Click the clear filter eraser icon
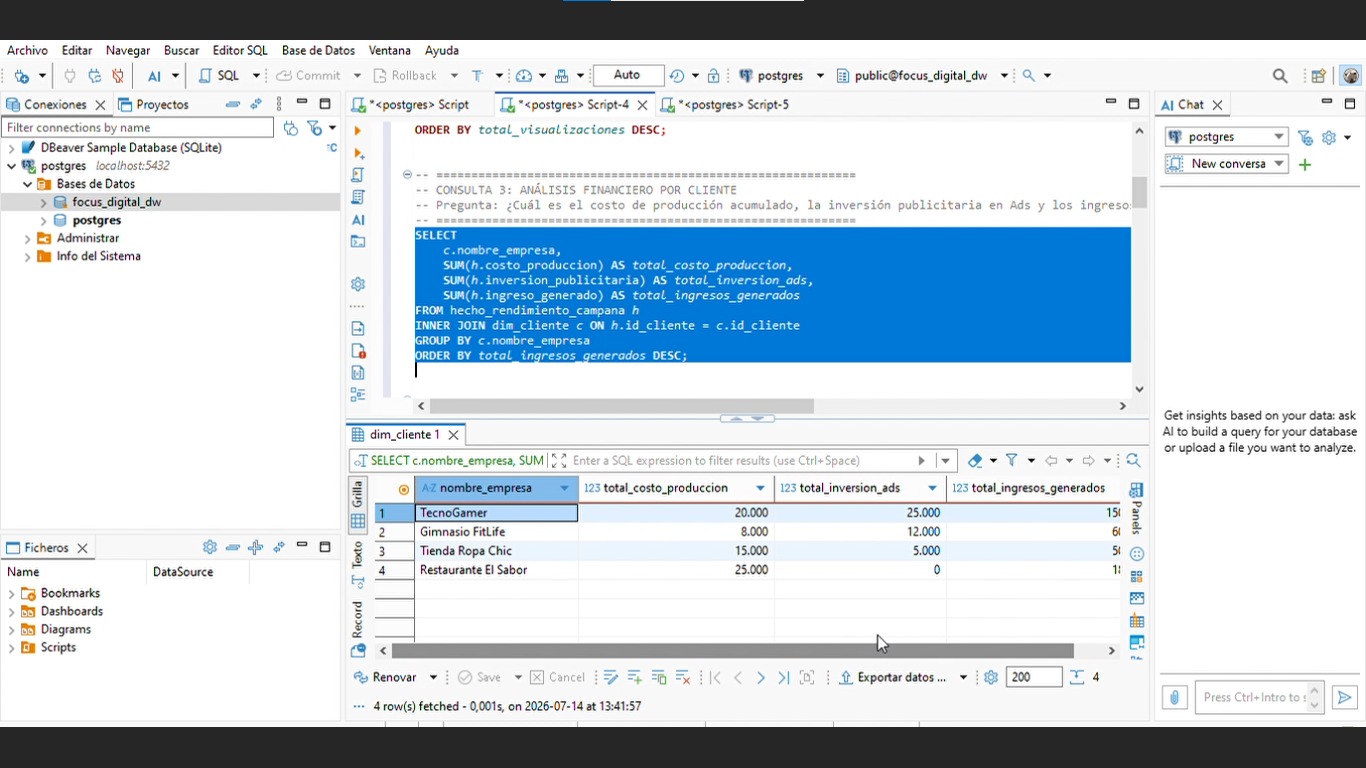 pos(975,461)
